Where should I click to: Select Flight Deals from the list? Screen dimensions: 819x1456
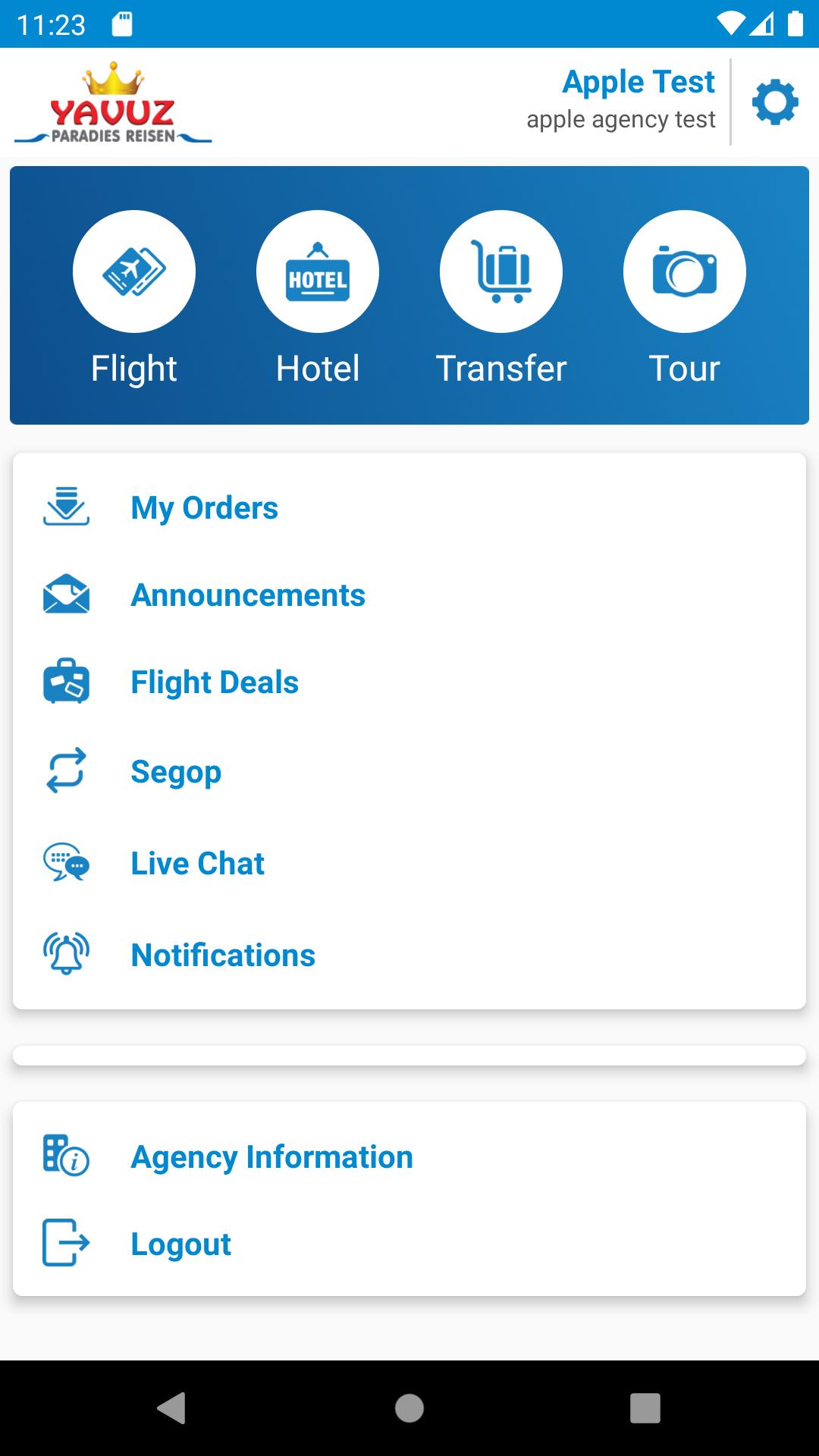point(409,682)
